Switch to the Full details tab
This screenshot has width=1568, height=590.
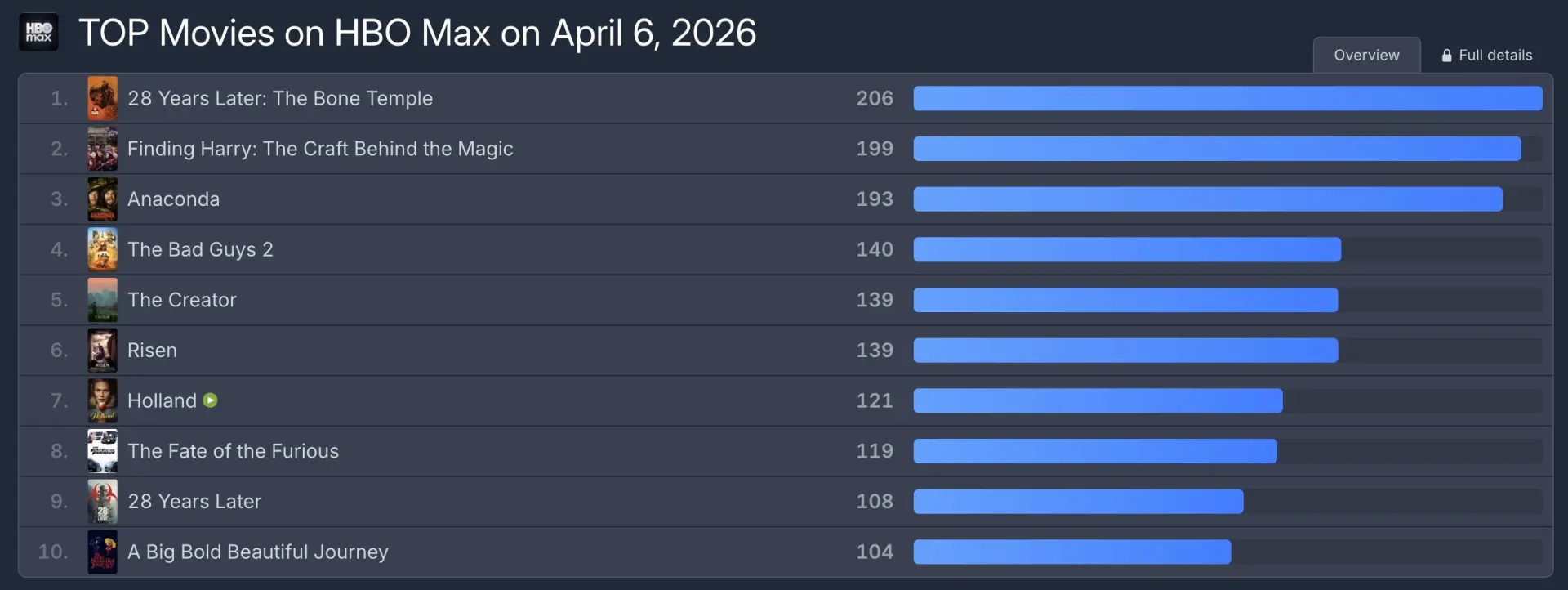(x=1486, y=55)
